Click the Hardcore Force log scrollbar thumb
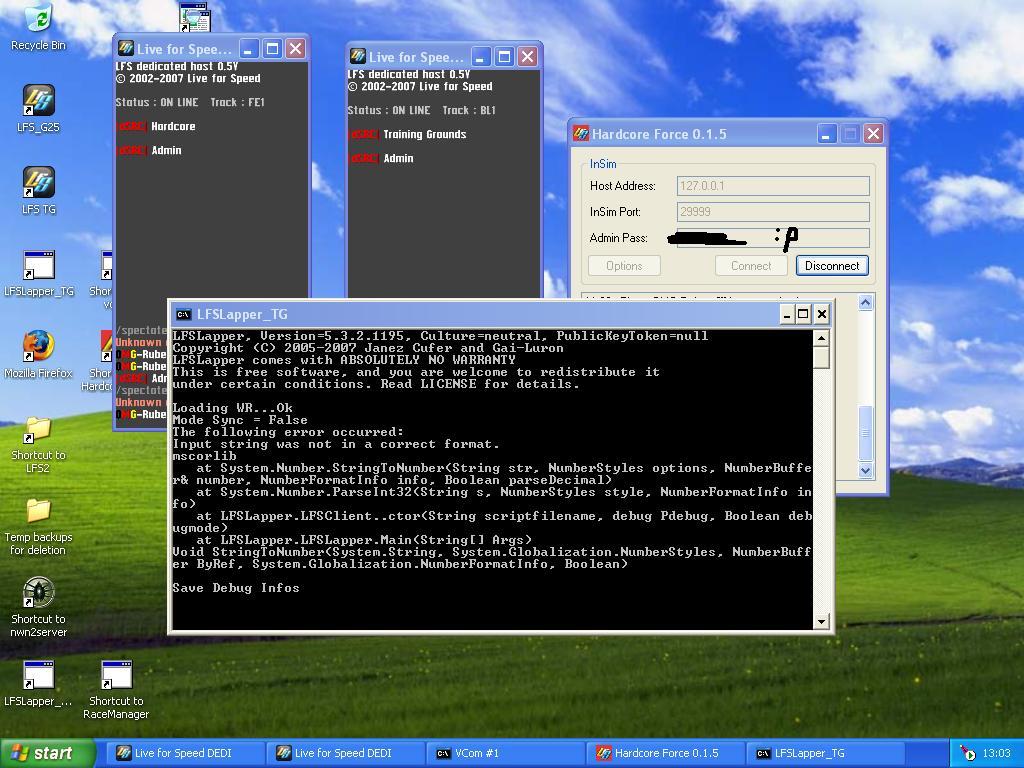 tap(865, 433)
